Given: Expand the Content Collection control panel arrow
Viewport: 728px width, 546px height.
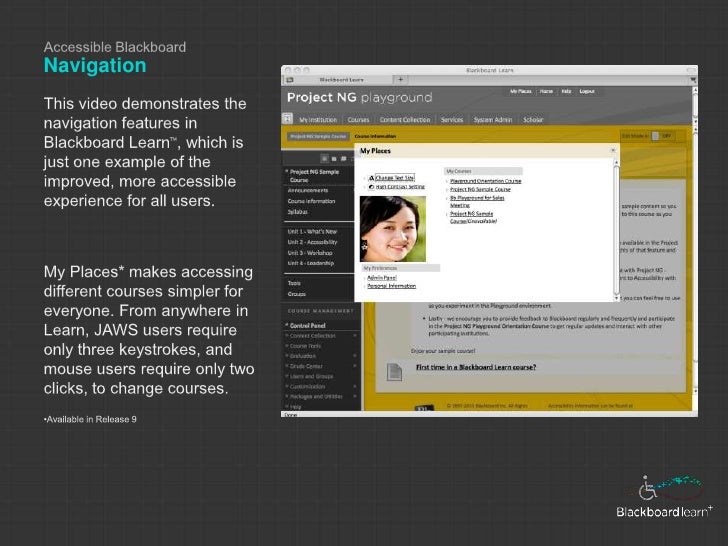Looking at the screenshot, I should pos(355,336).
